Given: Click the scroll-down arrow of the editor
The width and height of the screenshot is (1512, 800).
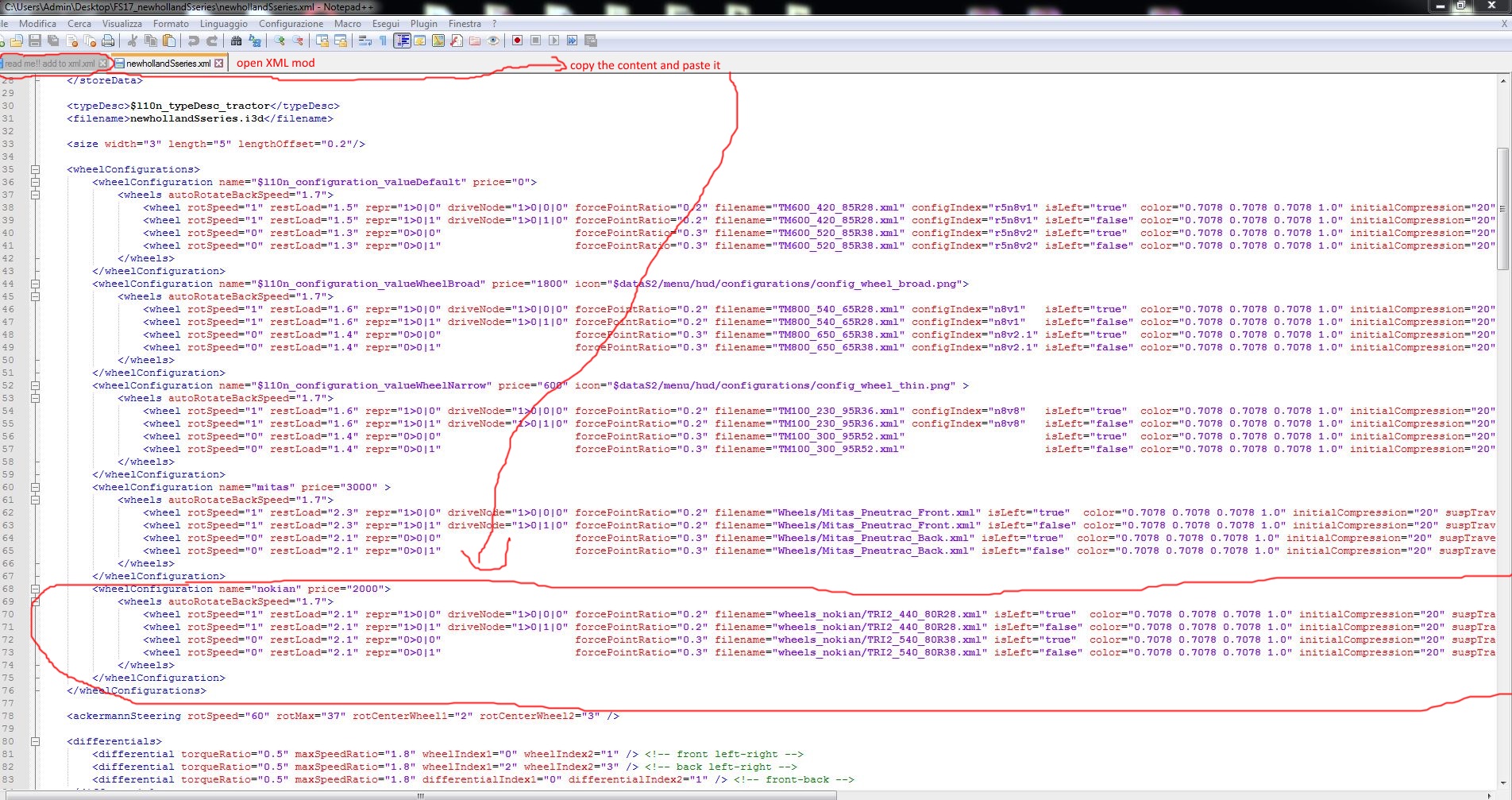Looking at the screenshot, I should (1502, 783).
